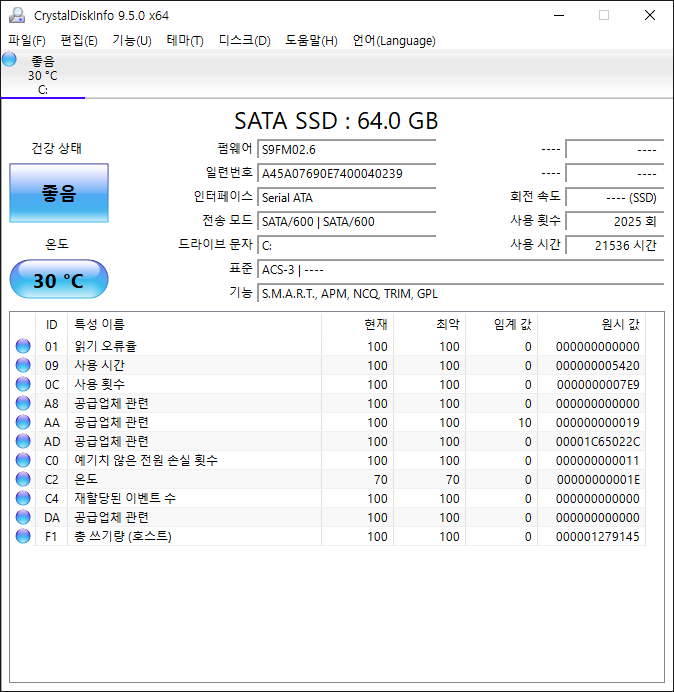
Task: Minimize the CrystalDiskInfo window
Action: [x=559, y=15]
